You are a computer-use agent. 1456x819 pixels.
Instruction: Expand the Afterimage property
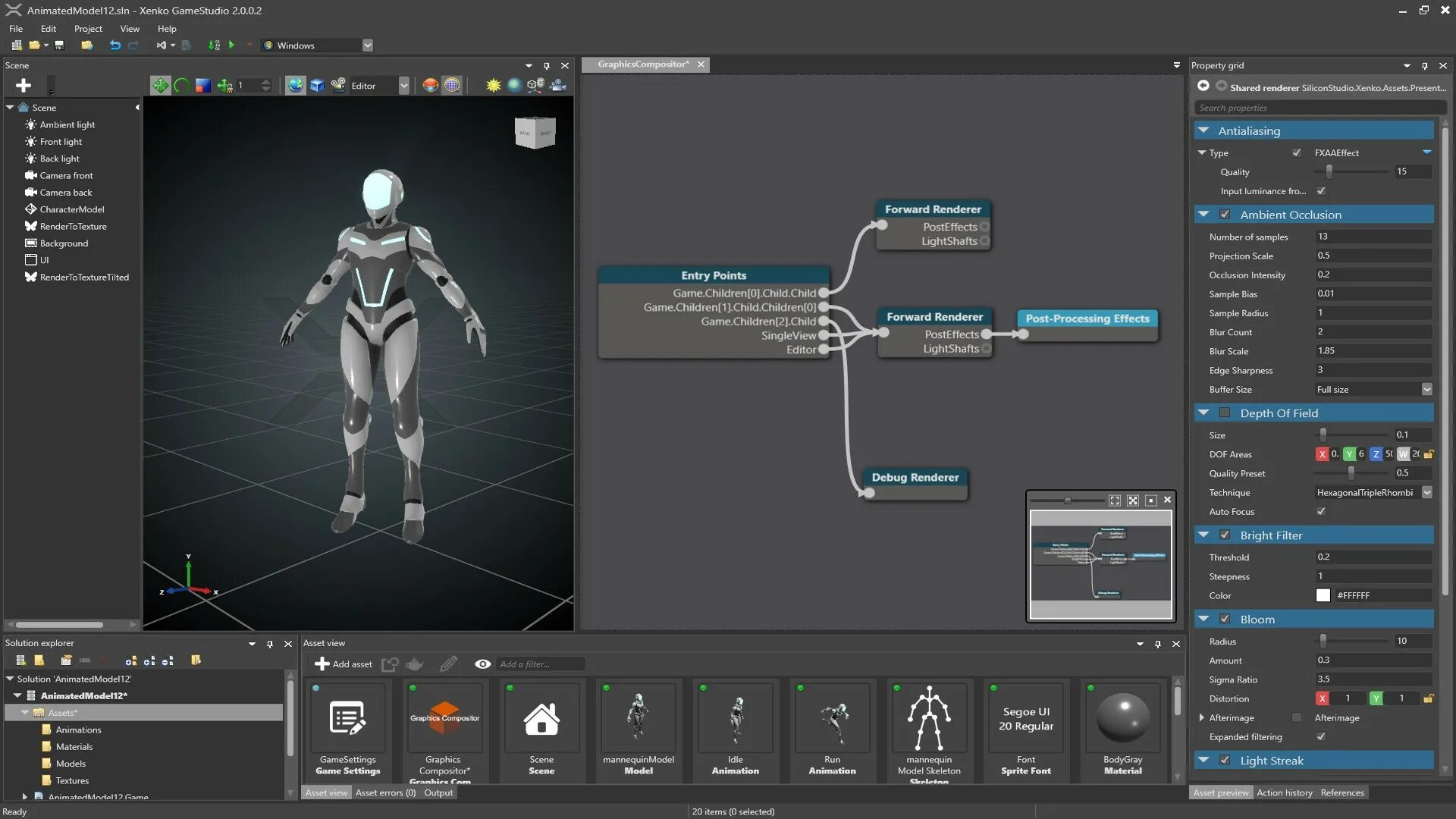(x=1202, y=717)
